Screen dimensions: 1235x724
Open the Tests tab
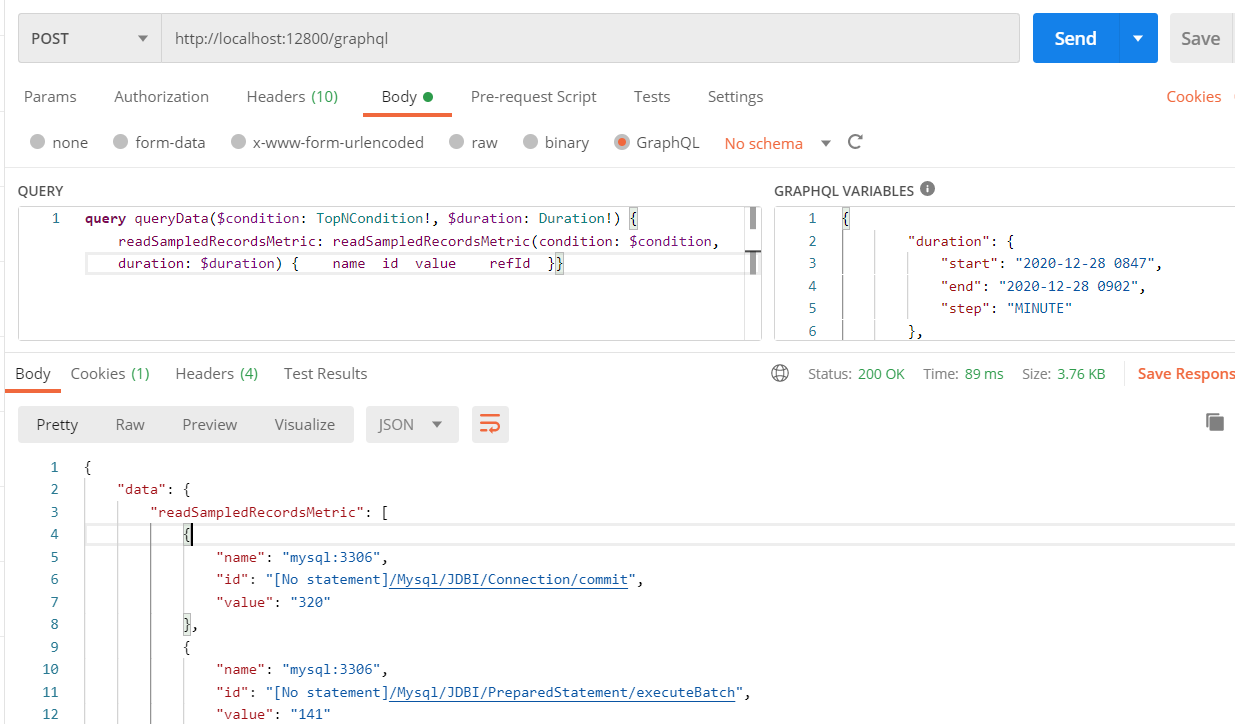coord(652,97)
